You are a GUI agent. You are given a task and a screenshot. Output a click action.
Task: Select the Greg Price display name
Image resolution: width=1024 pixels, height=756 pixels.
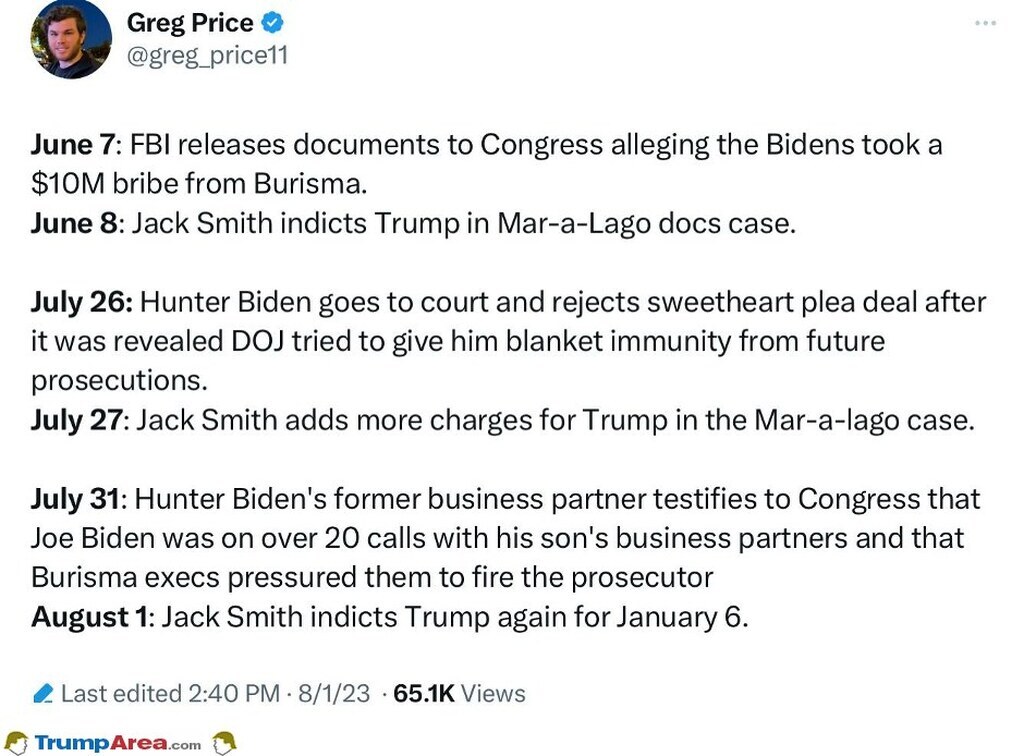click(190, 22)
